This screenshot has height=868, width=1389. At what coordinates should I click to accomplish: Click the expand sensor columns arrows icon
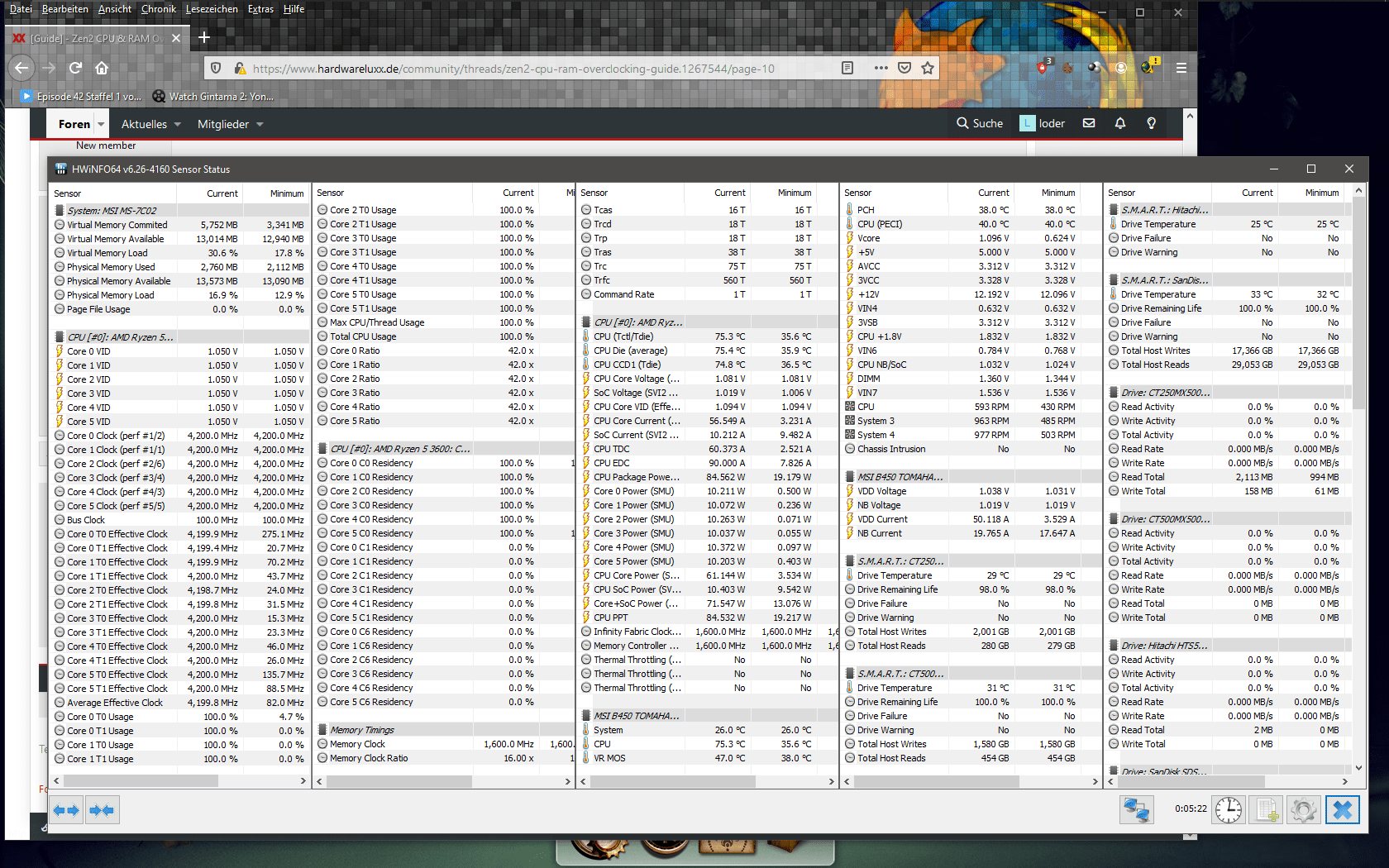[66, 810]
